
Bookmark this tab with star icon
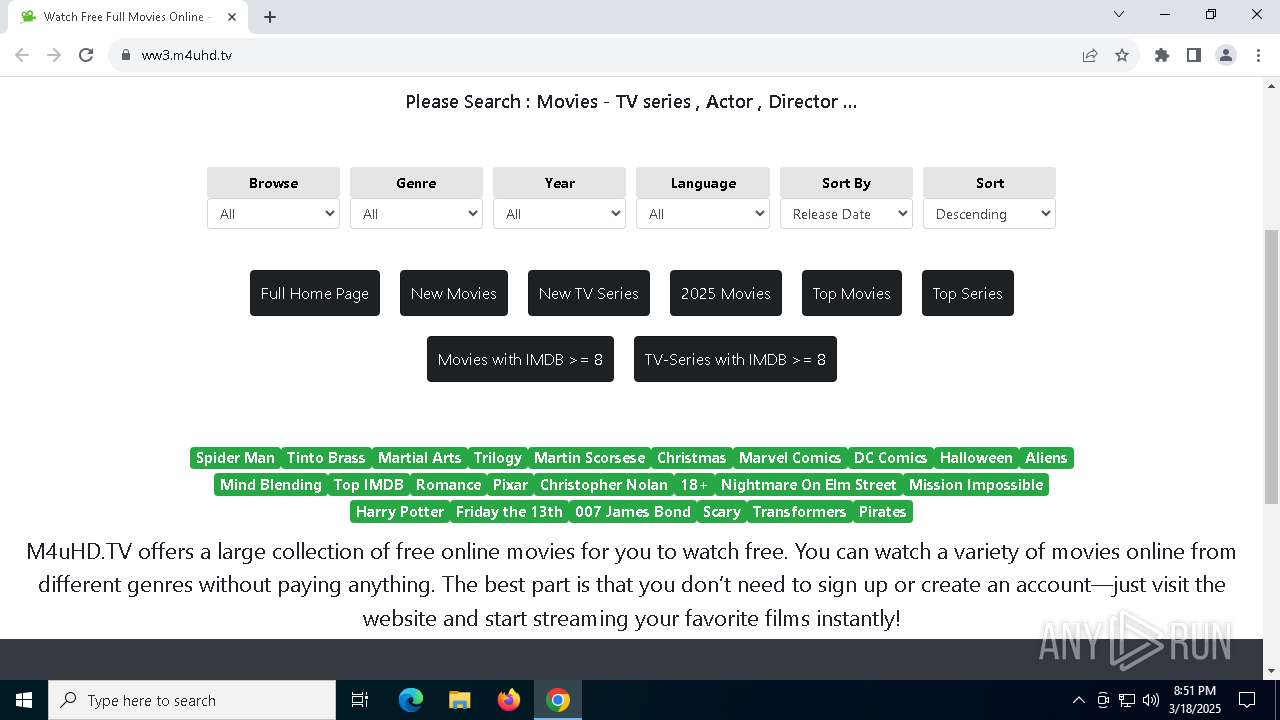[1122, 55]
